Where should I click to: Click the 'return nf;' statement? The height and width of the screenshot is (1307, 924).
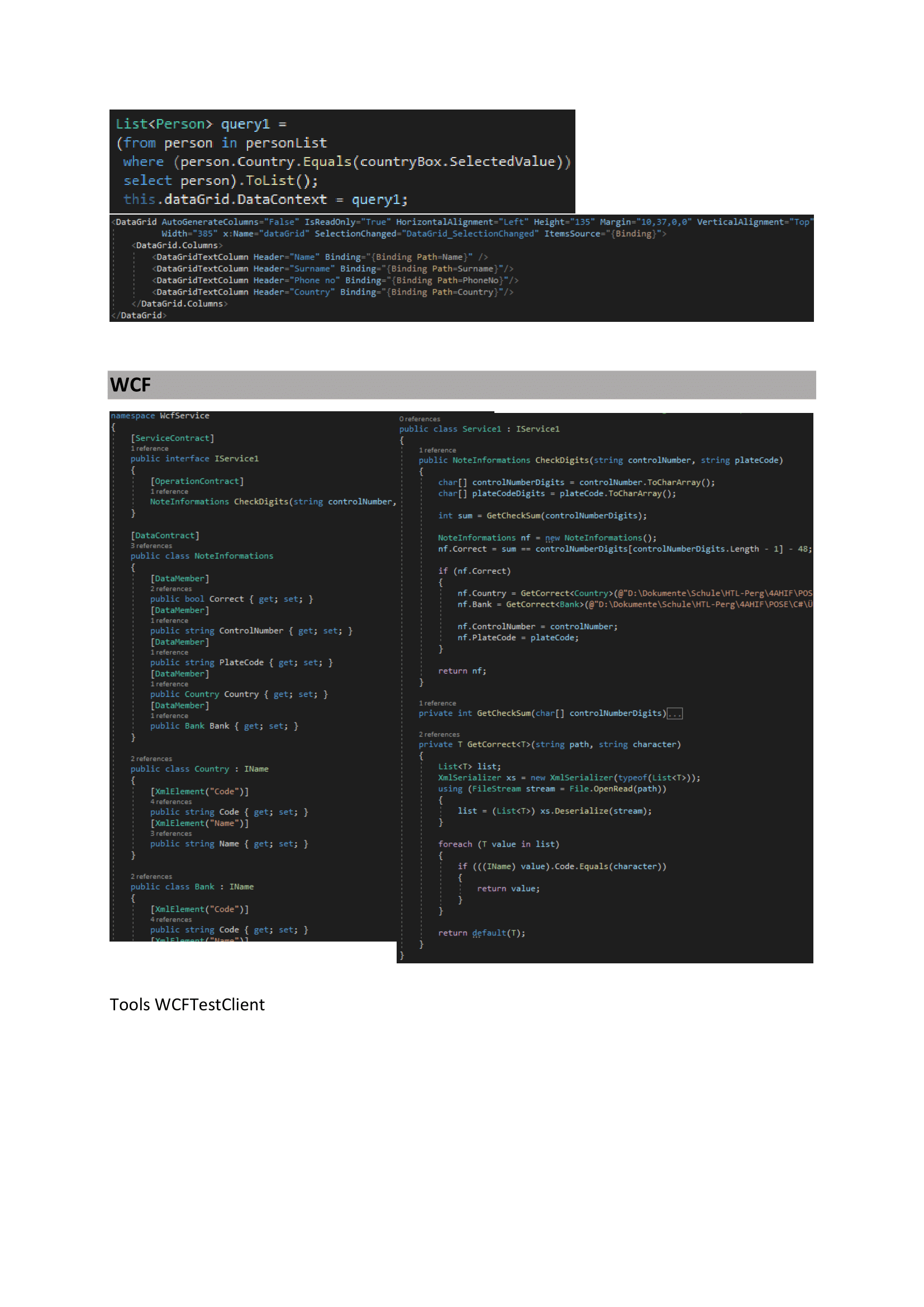tap(463, 671)
